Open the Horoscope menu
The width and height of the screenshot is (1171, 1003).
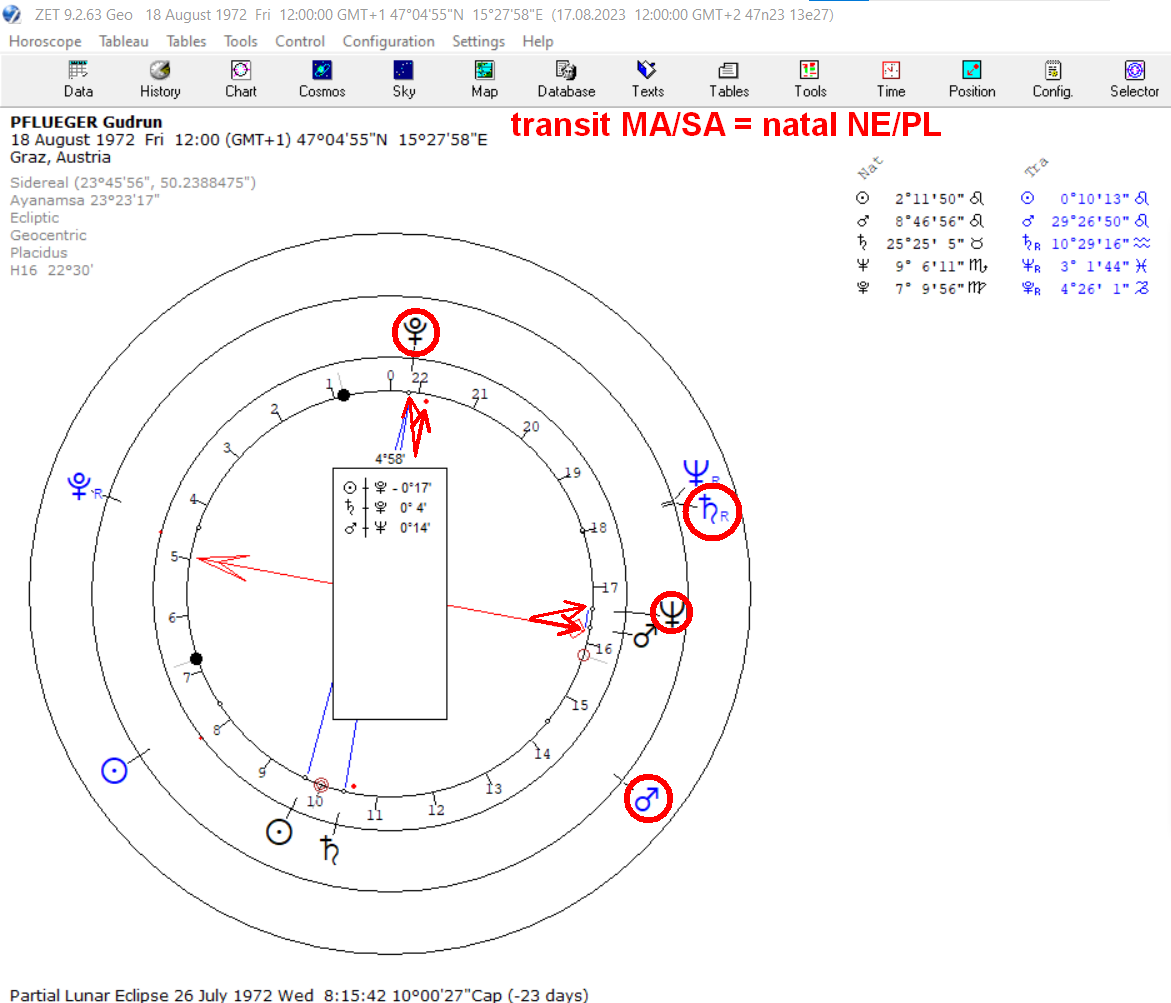45,41
